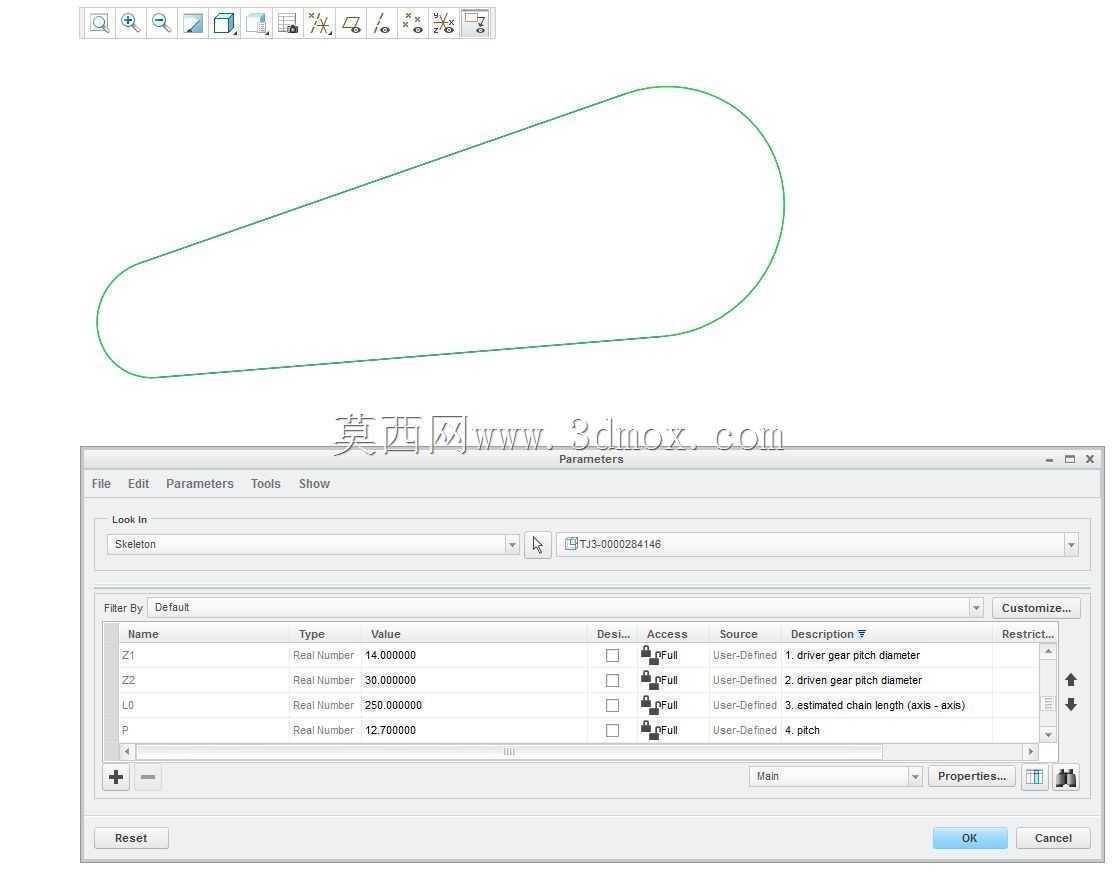Click horizontal scrollbar left arrow
This screenshot has width=1117, height=873.
click(127, 752)
